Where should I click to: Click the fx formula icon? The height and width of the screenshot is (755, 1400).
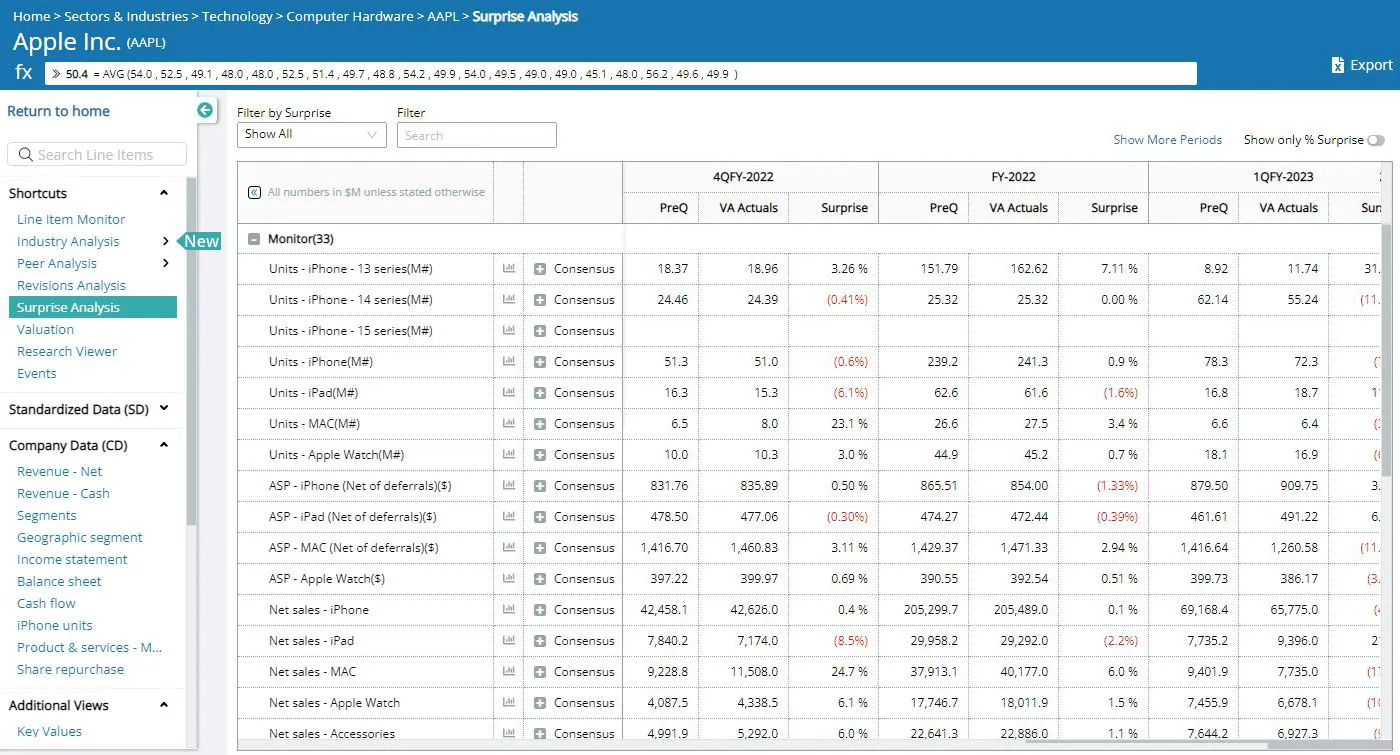pyautogui.click(x=24, y=73)
